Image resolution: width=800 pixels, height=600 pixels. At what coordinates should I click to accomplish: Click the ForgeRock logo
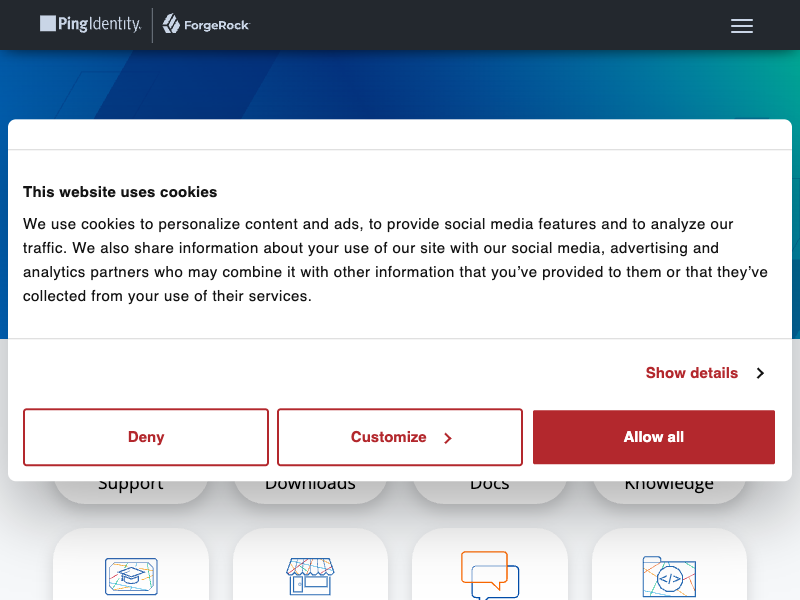point(206,24)
